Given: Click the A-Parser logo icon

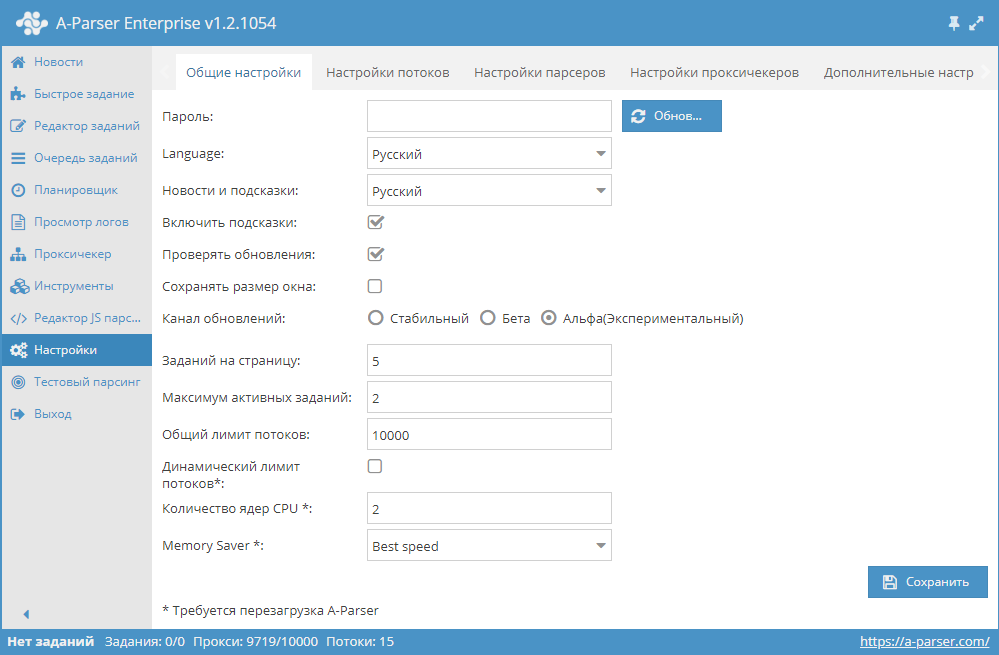Looking at the screenshot, I should click(32, 24).
